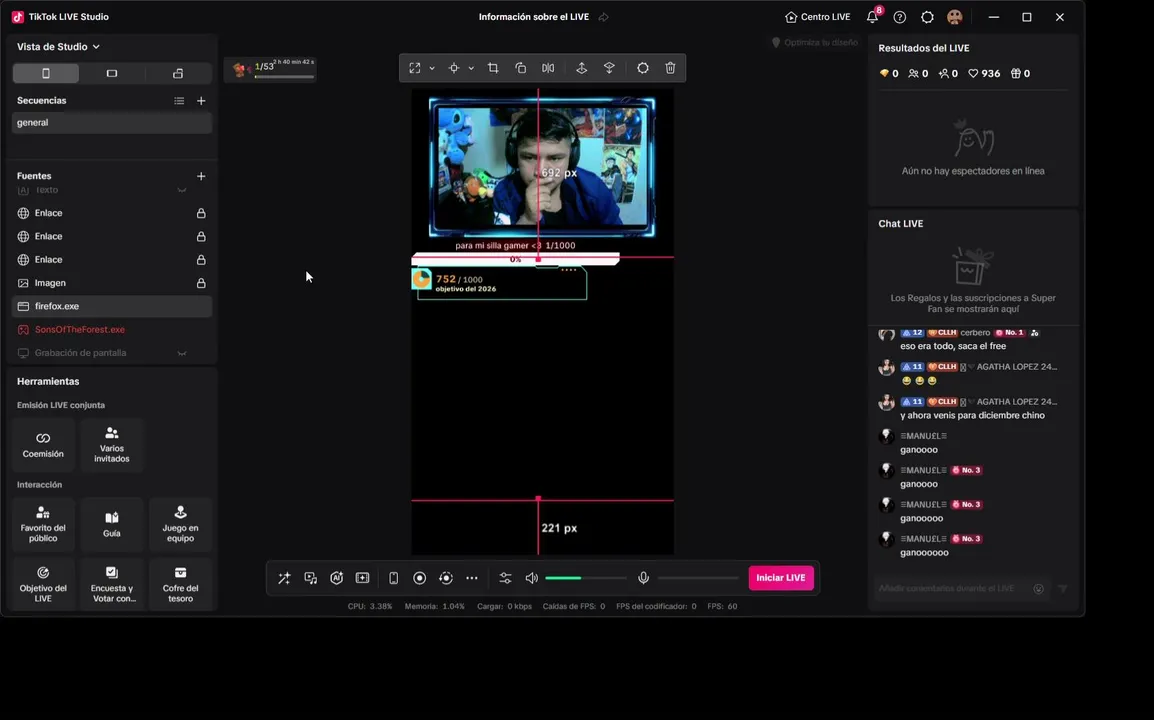Expand the Texto source chevron
The image size is (1154, 720).
(x=182, y=191)
